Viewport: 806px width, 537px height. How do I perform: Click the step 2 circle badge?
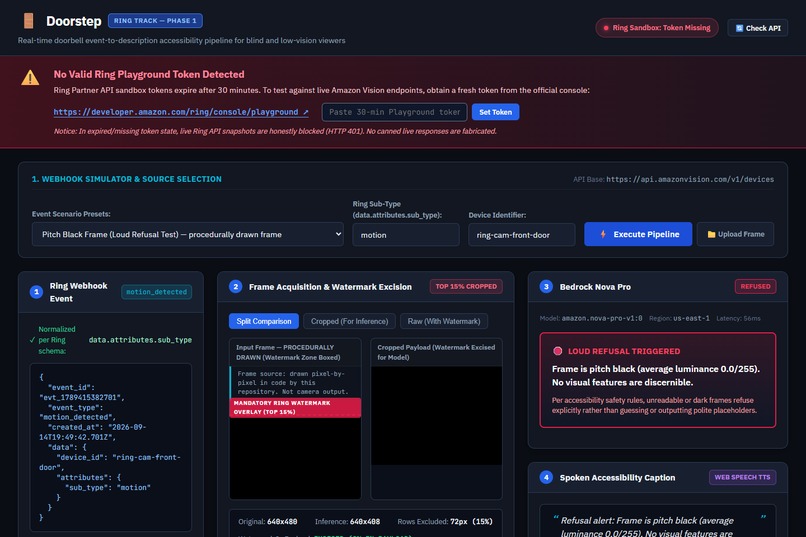click(235, 287)
